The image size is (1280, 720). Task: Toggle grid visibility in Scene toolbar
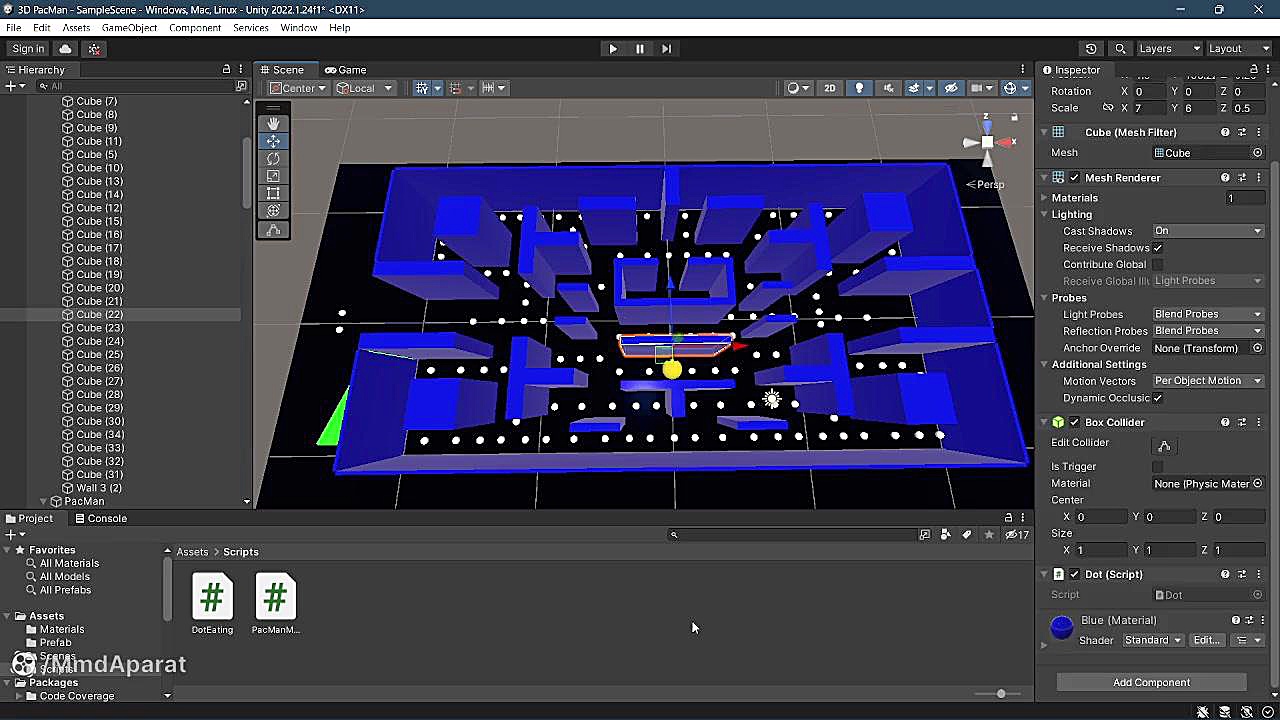pos(422,88)
